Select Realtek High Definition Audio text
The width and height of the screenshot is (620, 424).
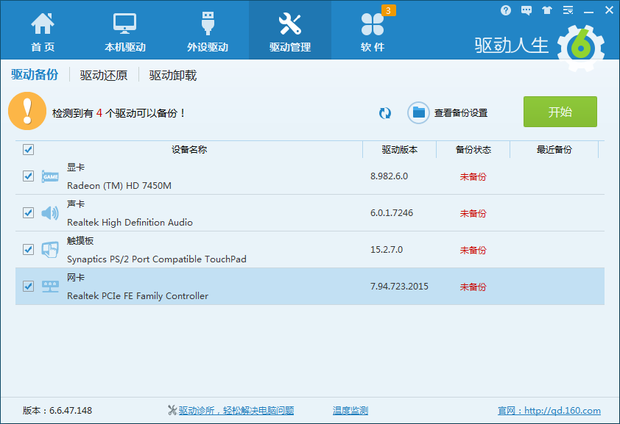pyautogui.click(x=130, y=222)
